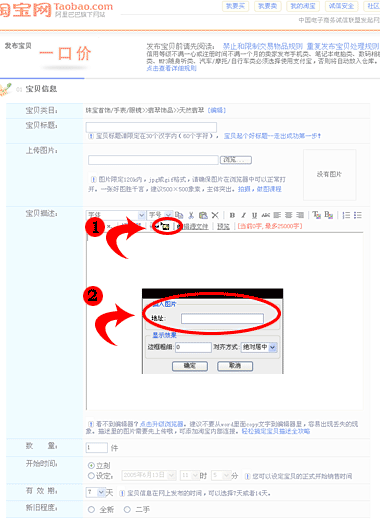380x519 pixels.
Task: Open 轻松搞定宝贝描述全攻略 link
Action: pos(275,431)
